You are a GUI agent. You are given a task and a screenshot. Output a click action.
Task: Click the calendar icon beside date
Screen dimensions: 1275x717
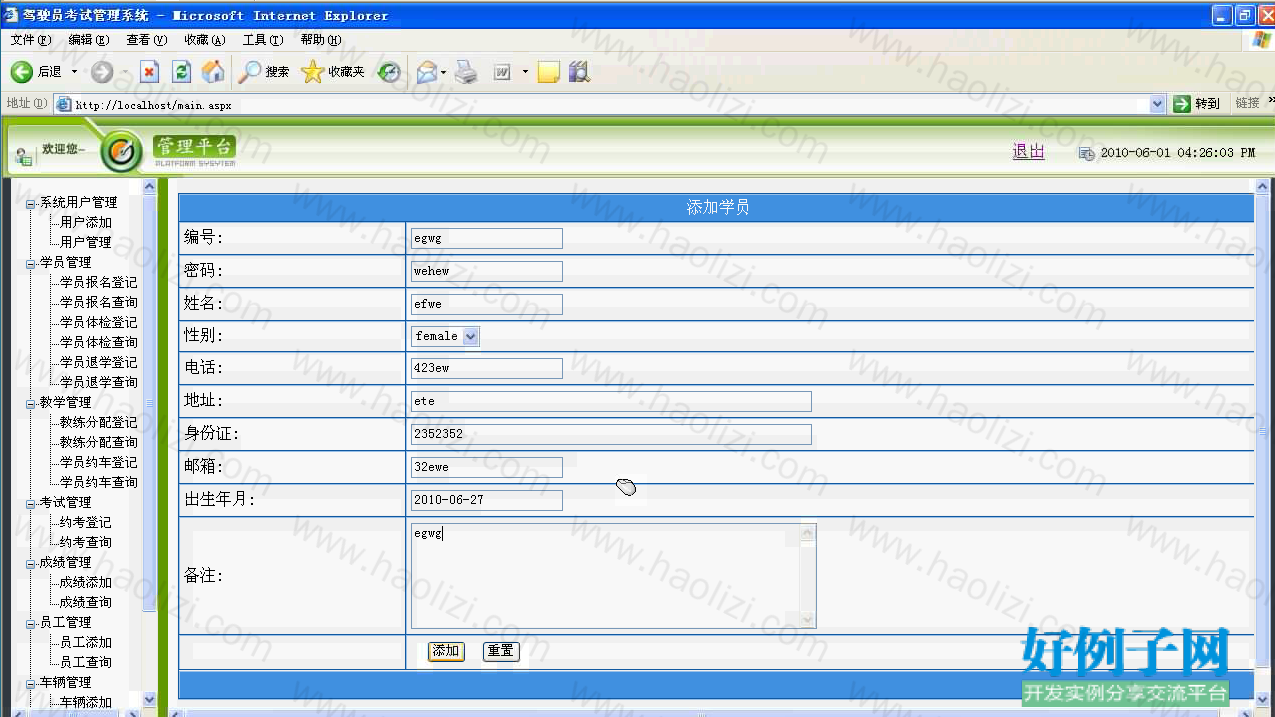tap(1087, 153)
